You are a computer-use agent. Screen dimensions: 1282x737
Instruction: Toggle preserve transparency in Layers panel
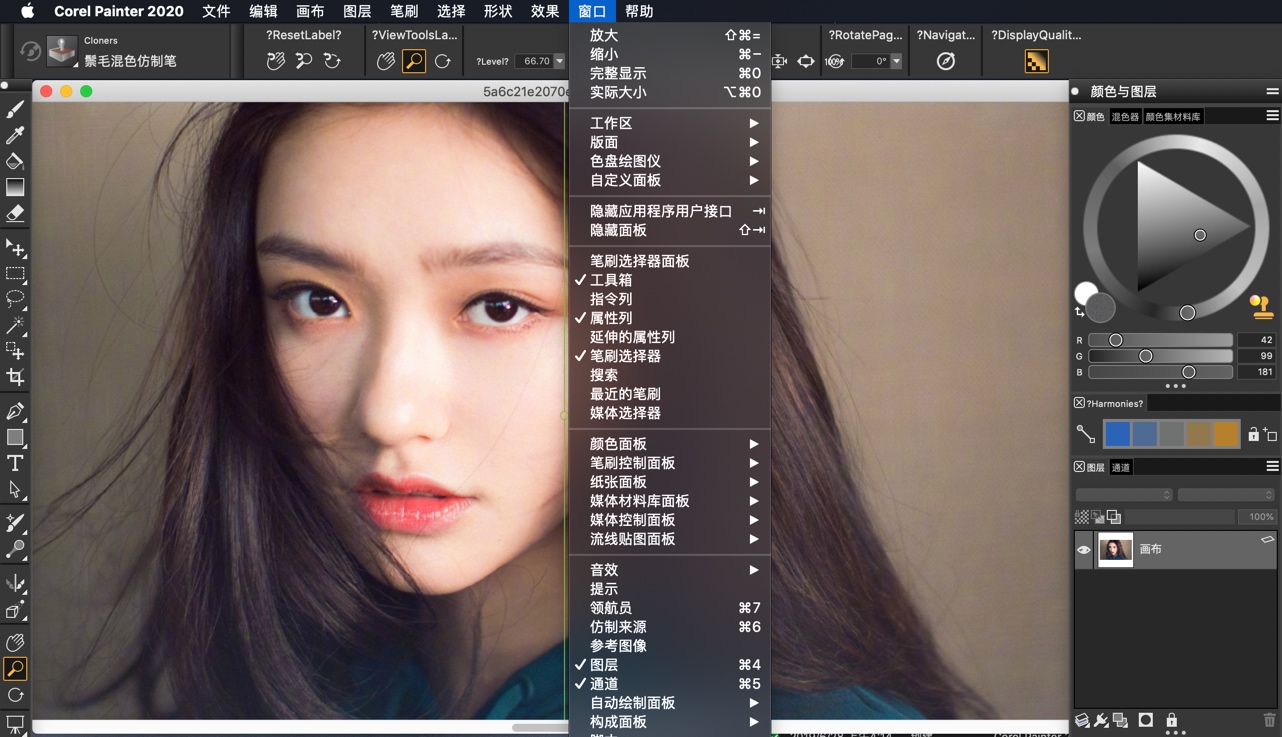coord(1082,517)
